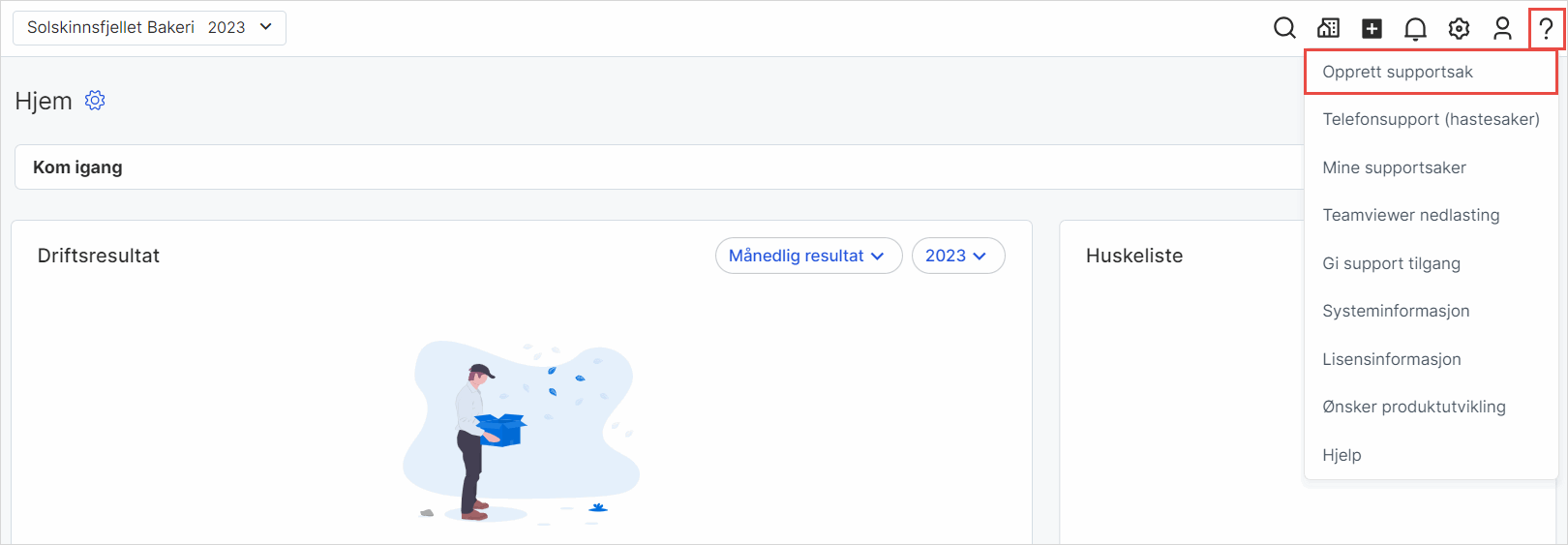Choose Telefonsupport (hastesaker) from menu
The height and width of the screenshot is (545, 1568).
[1430, 119]
